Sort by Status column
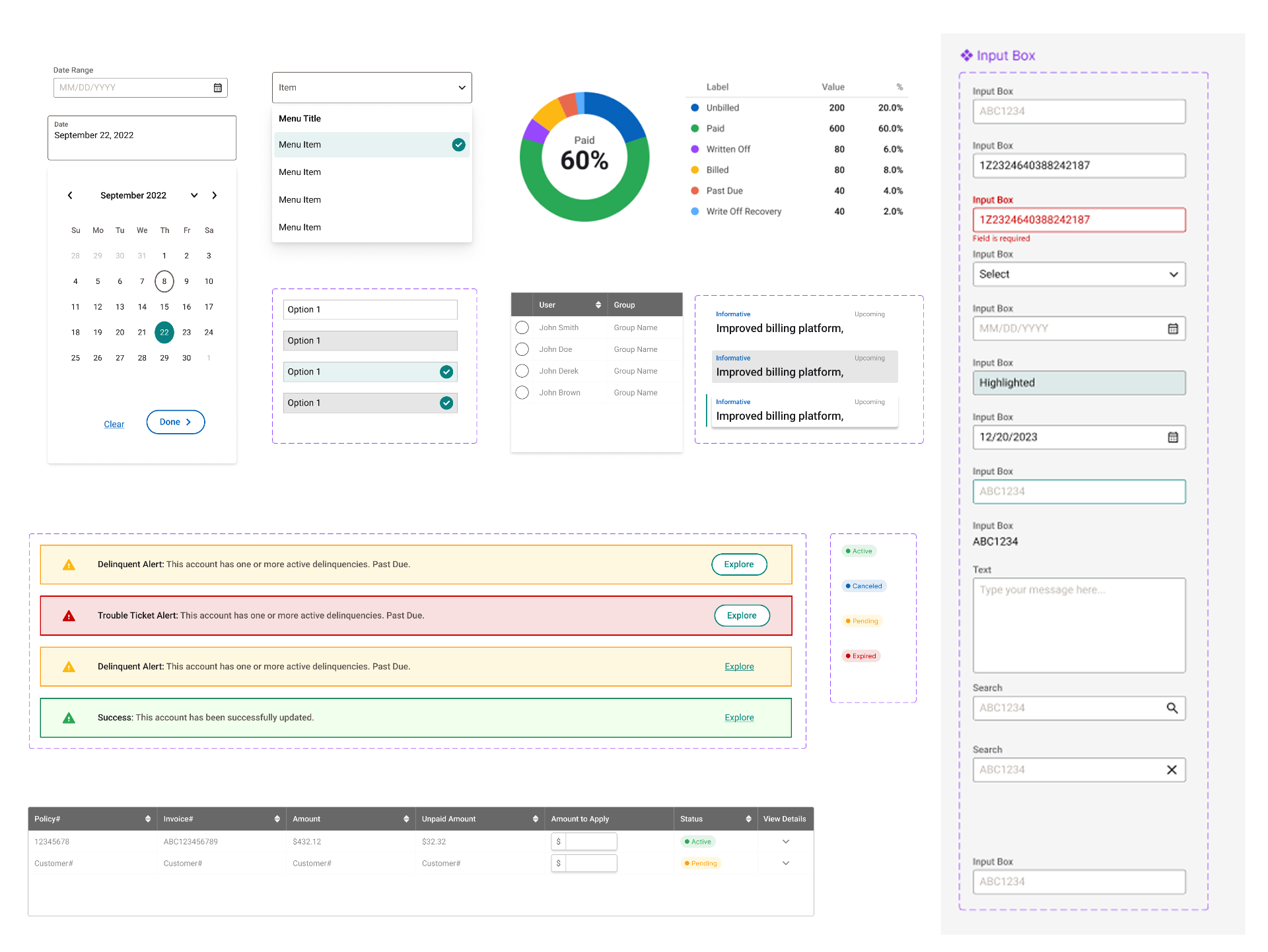 click(748, 819)
